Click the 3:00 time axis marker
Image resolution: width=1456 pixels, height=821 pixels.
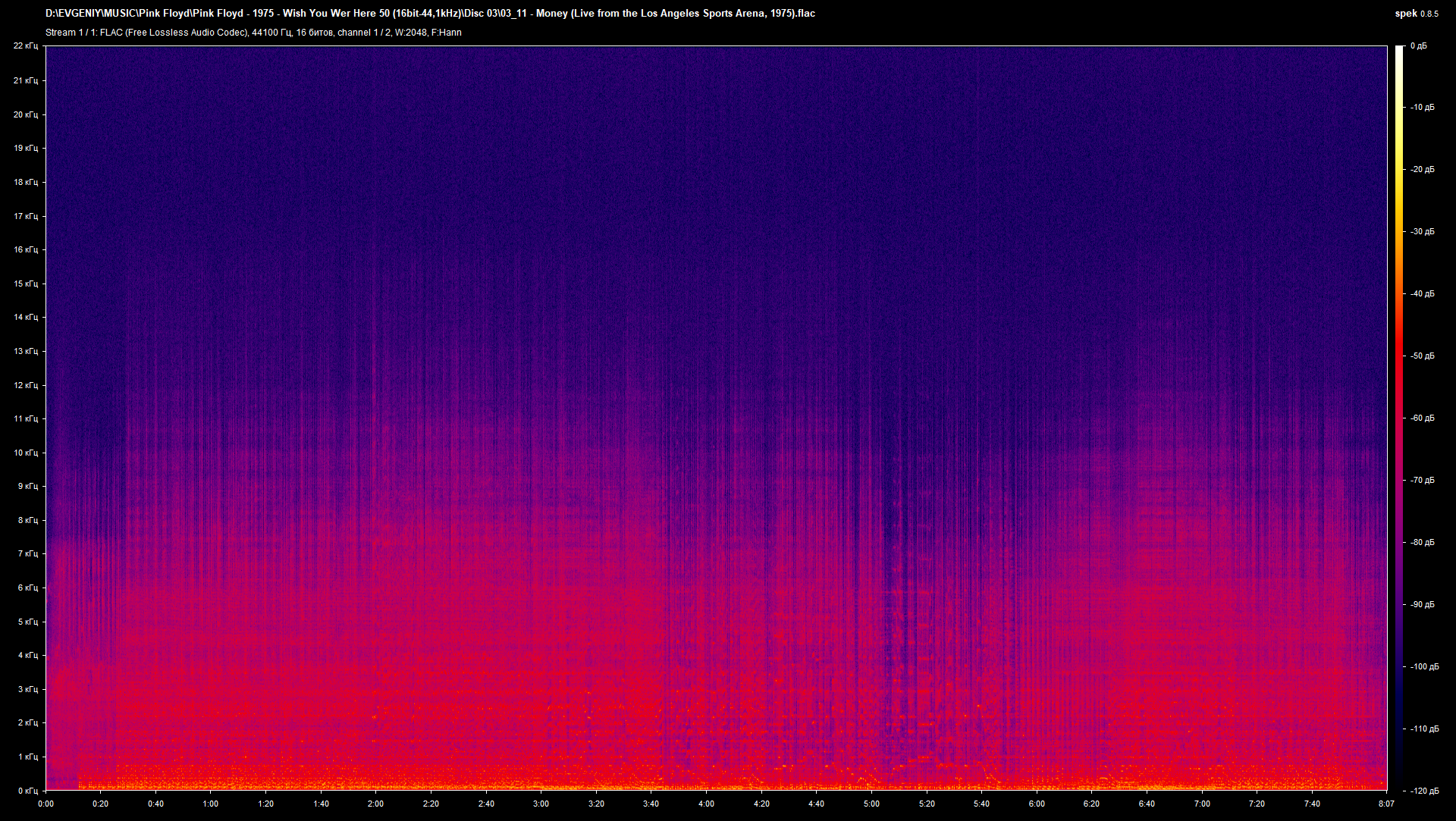541,804
